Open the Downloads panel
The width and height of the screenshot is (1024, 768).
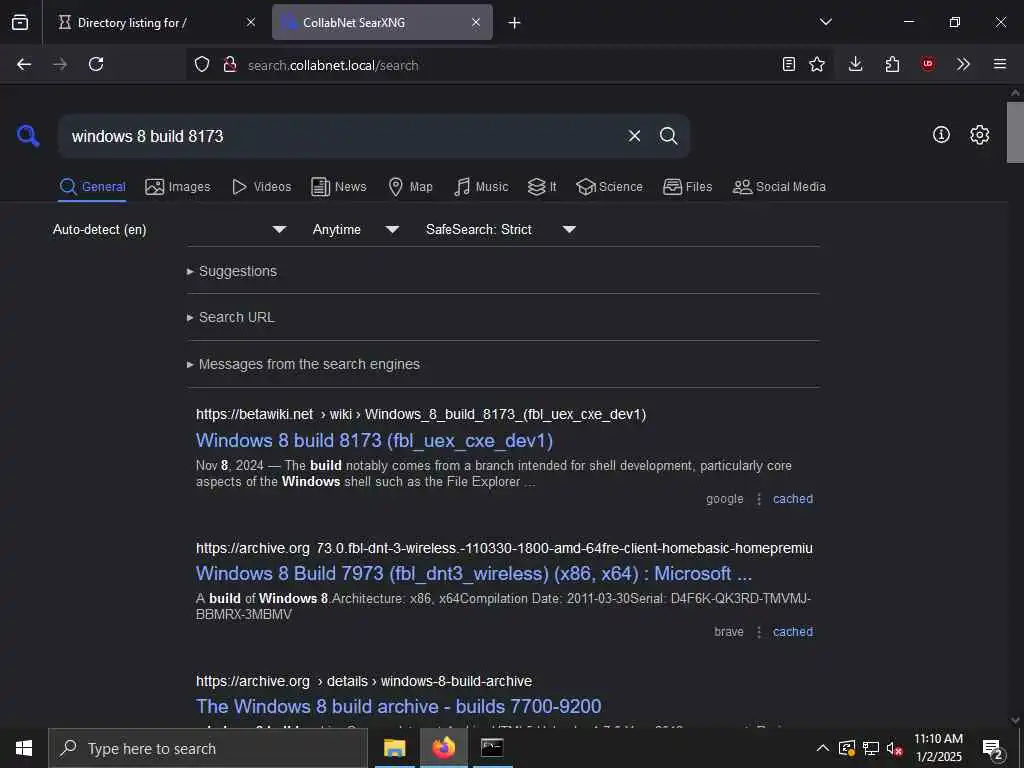coord(856,64)
